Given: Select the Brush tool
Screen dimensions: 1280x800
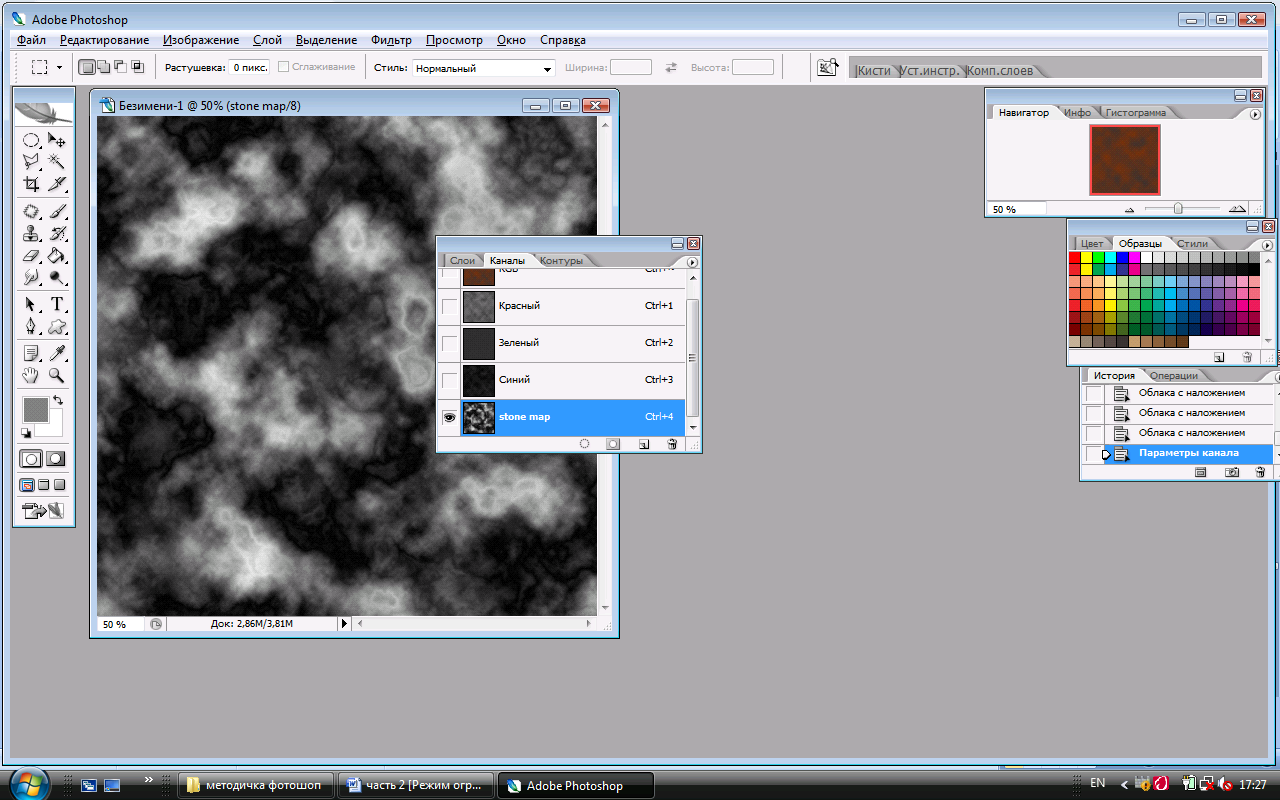Looking at the screenshot, I should point(57,211).
